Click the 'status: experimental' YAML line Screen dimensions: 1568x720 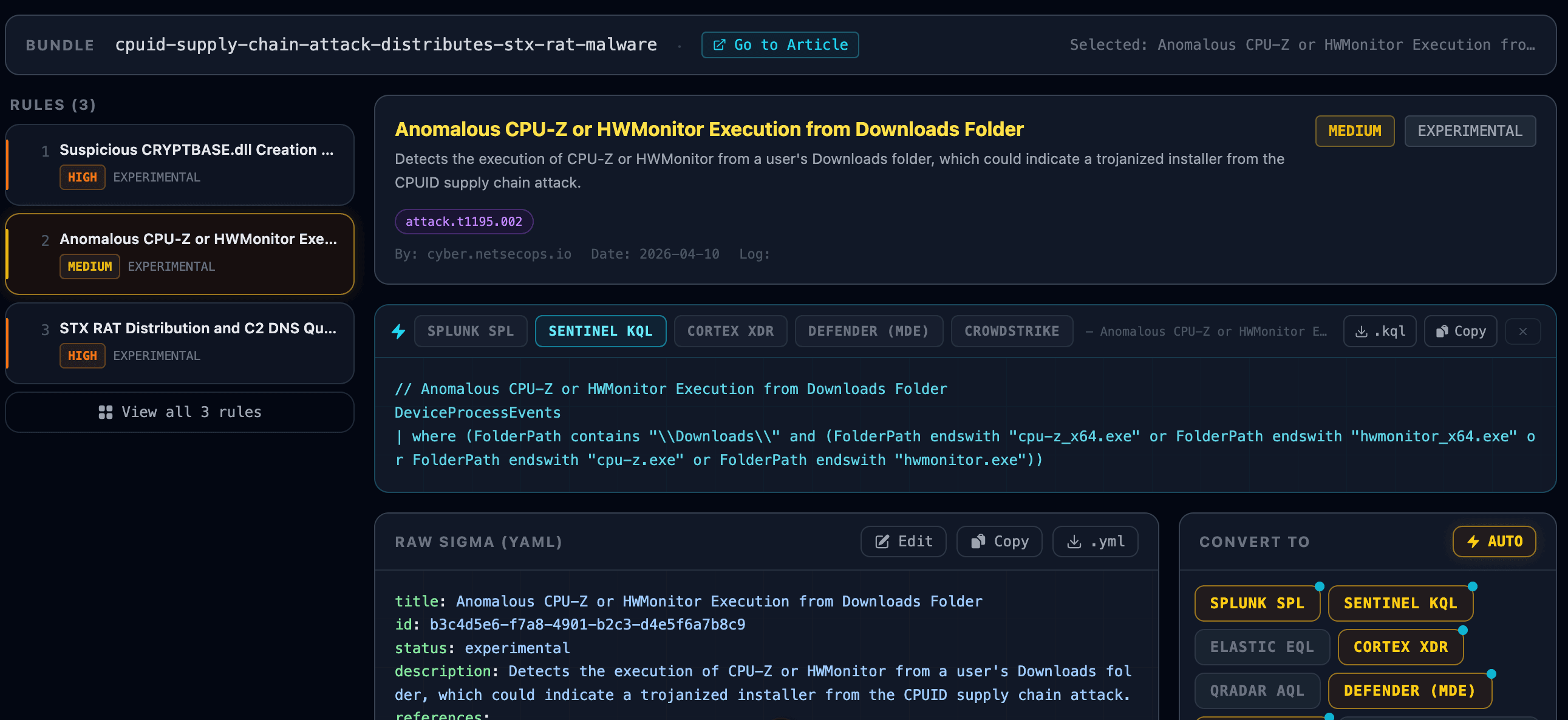pyautogui.click(x=482, y=648)
